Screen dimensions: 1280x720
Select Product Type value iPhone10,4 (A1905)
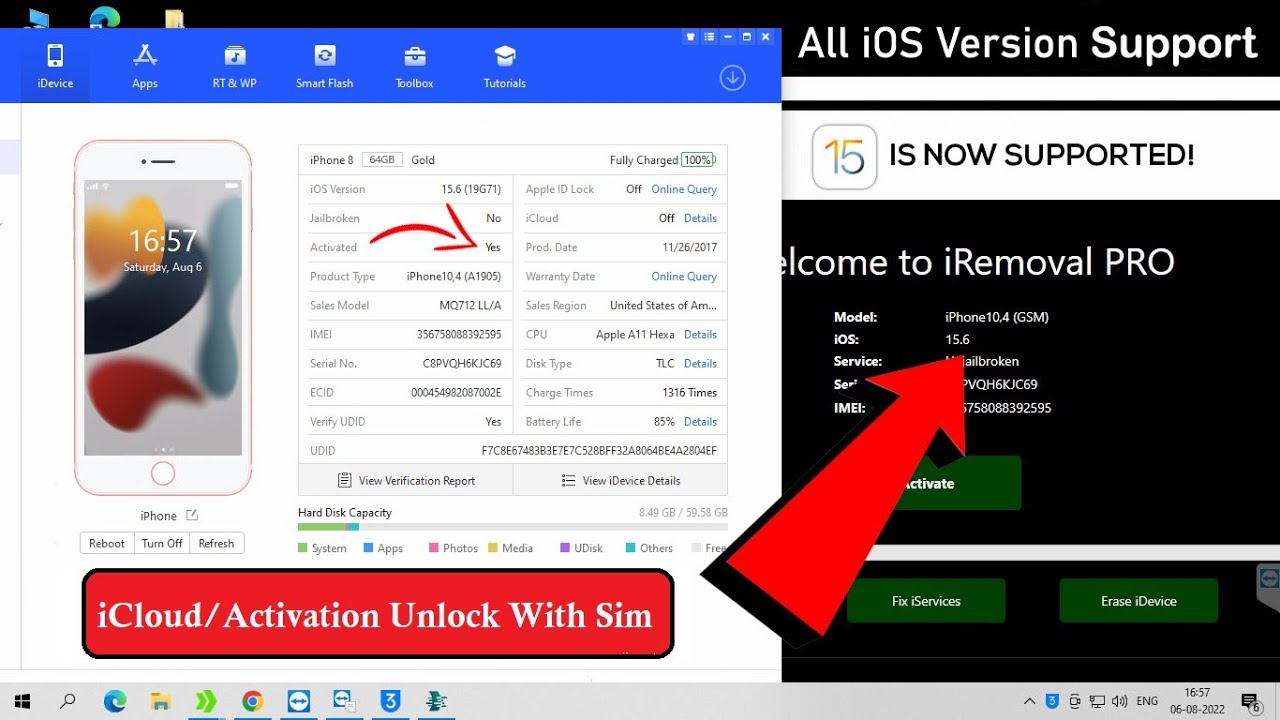coord(454,276)
